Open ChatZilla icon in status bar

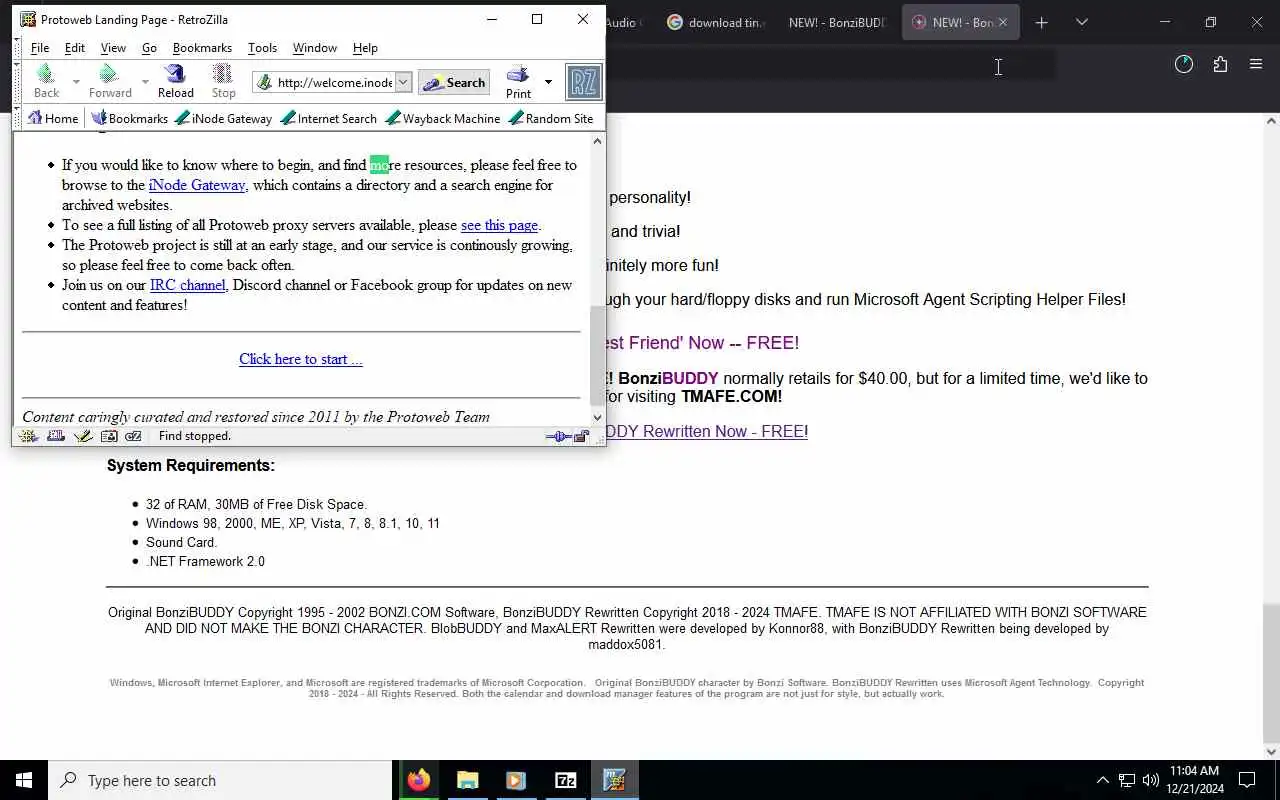[133, 436]
